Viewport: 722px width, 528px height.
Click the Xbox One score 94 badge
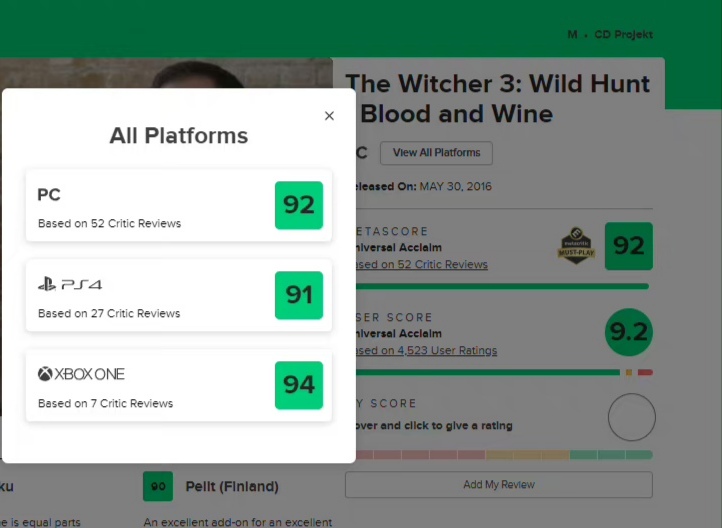pyautogui.click(x=299, y=385)
